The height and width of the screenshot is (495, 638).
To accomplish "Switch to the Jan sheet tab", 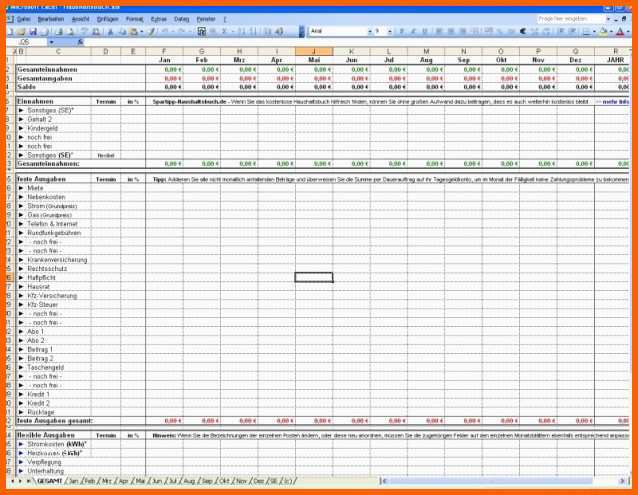I will pyautogui.click(x=74, y=481).
